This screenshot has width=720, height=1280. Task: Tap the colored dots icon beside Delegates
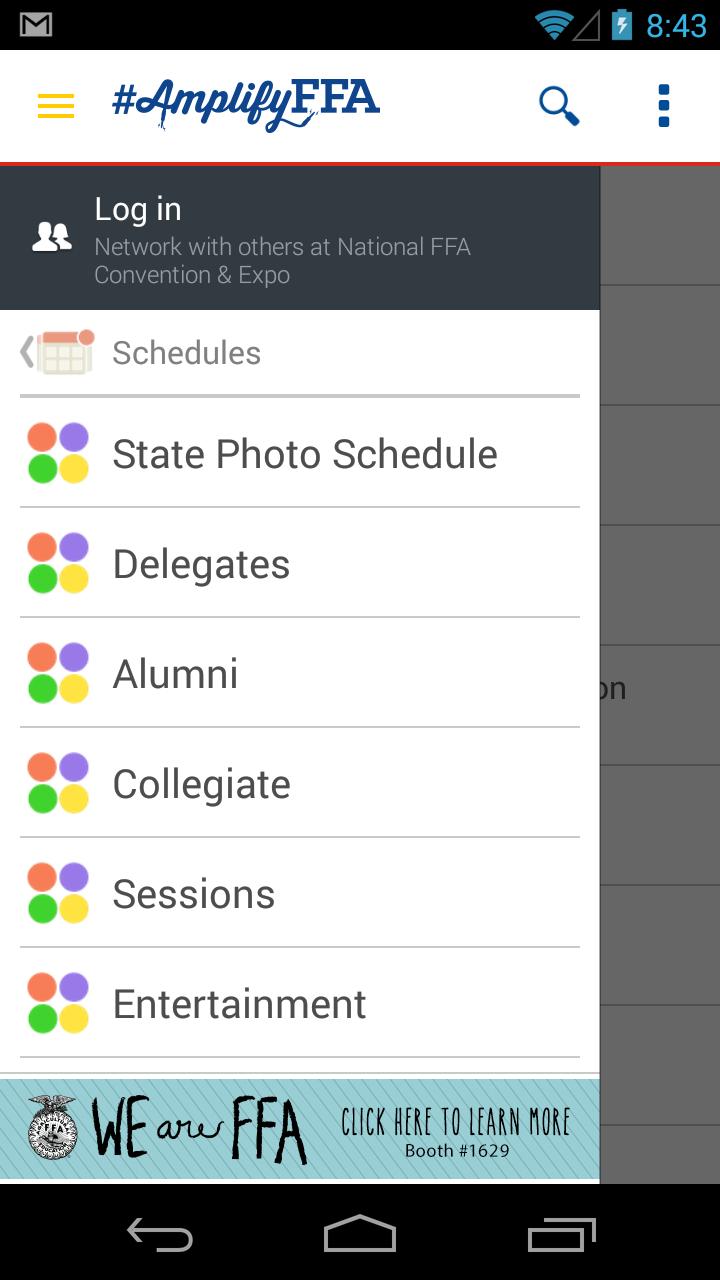point(58,563)
